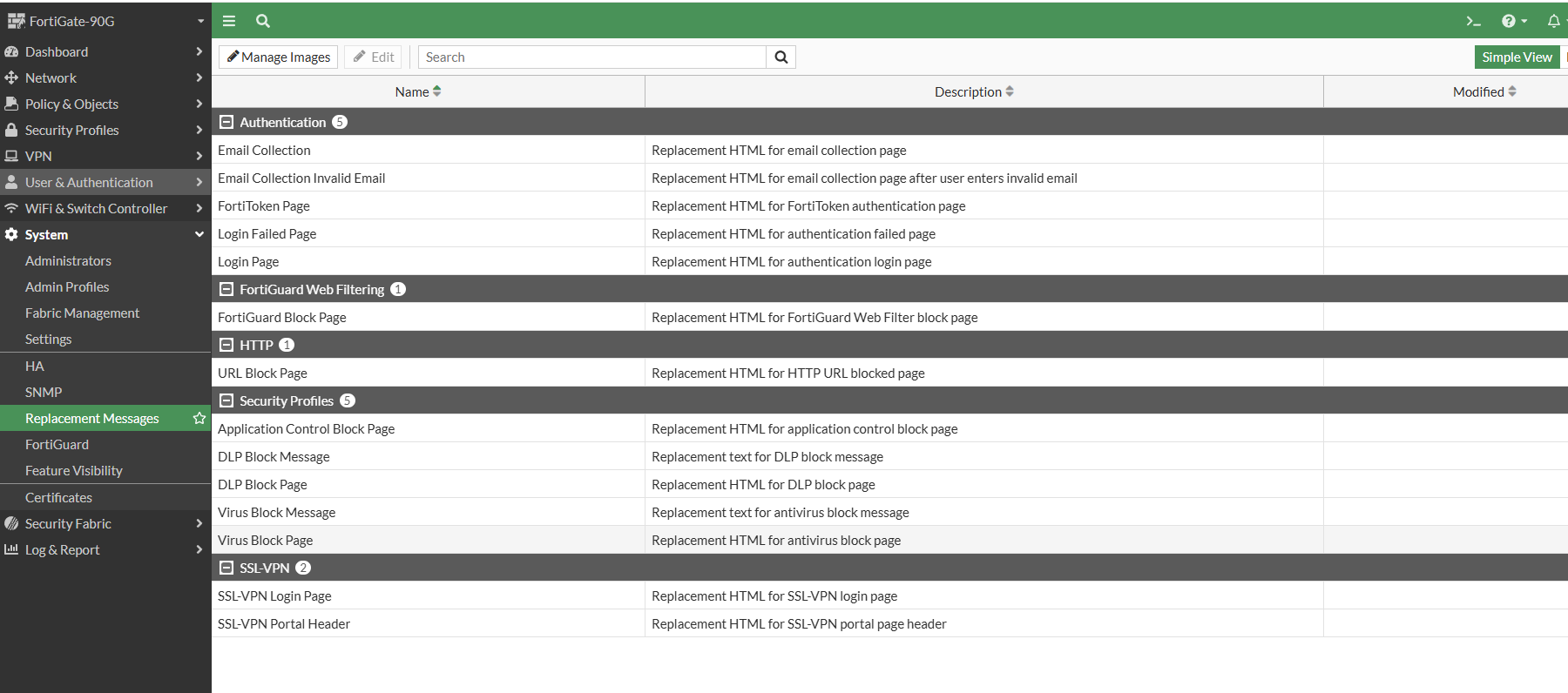Open global search magnifier in header

[x=263, y=21]
